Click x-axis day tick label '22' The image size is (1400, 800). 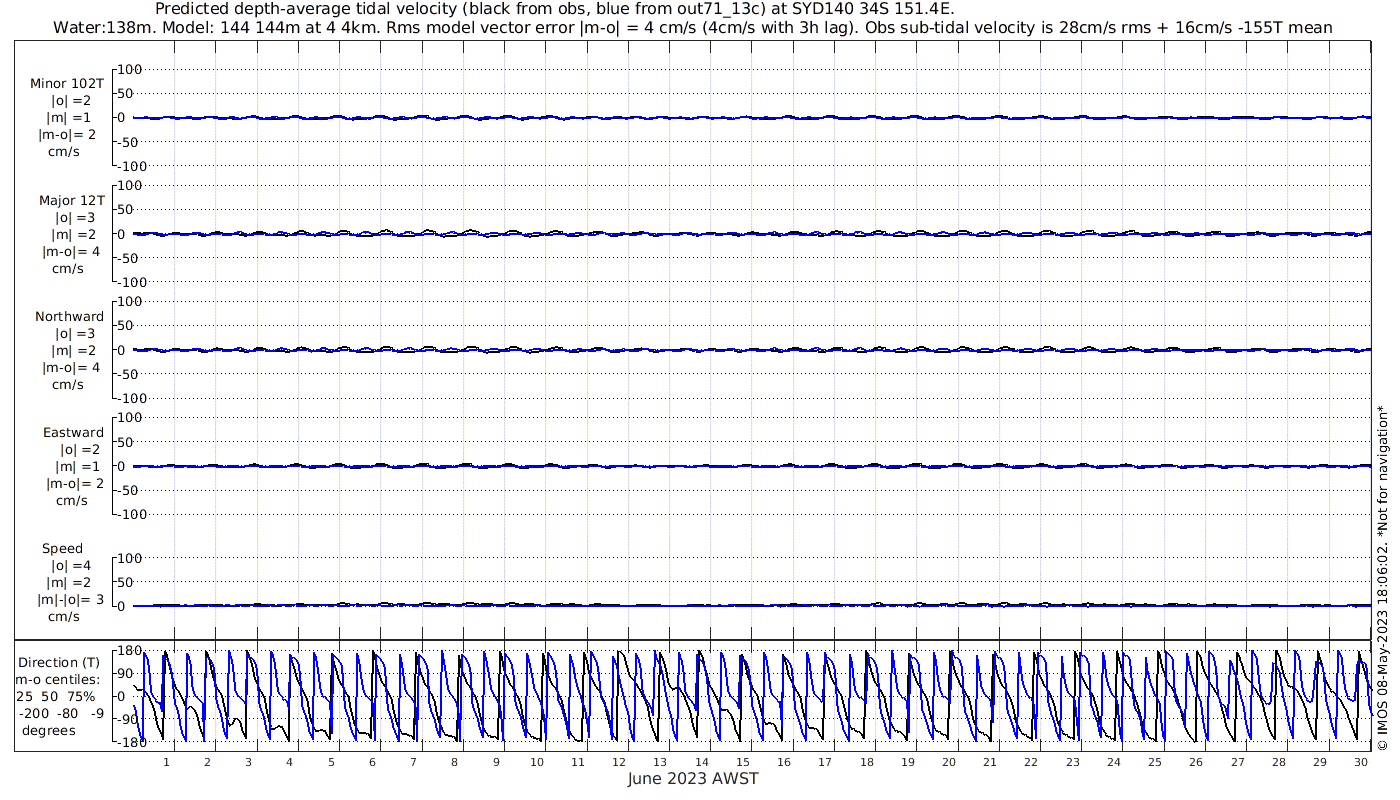coord(1031,762)
